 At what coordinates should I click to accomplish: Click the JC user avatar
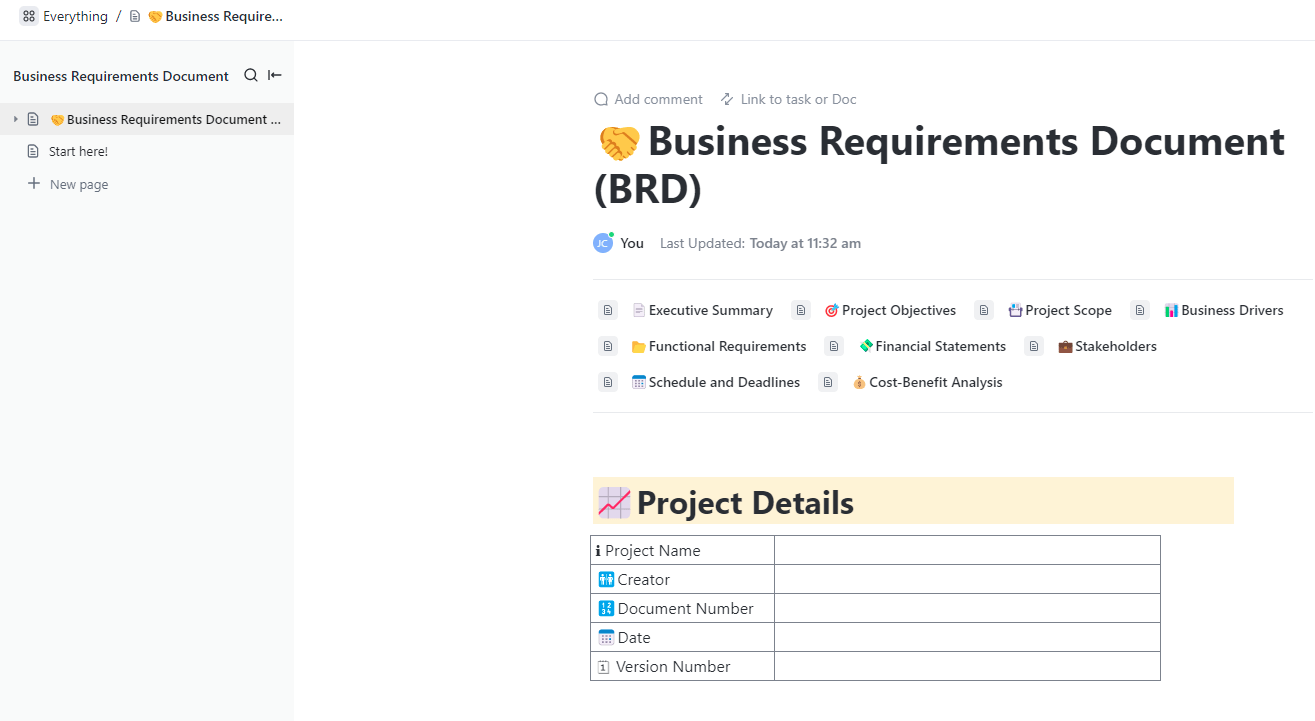[603, 243]
